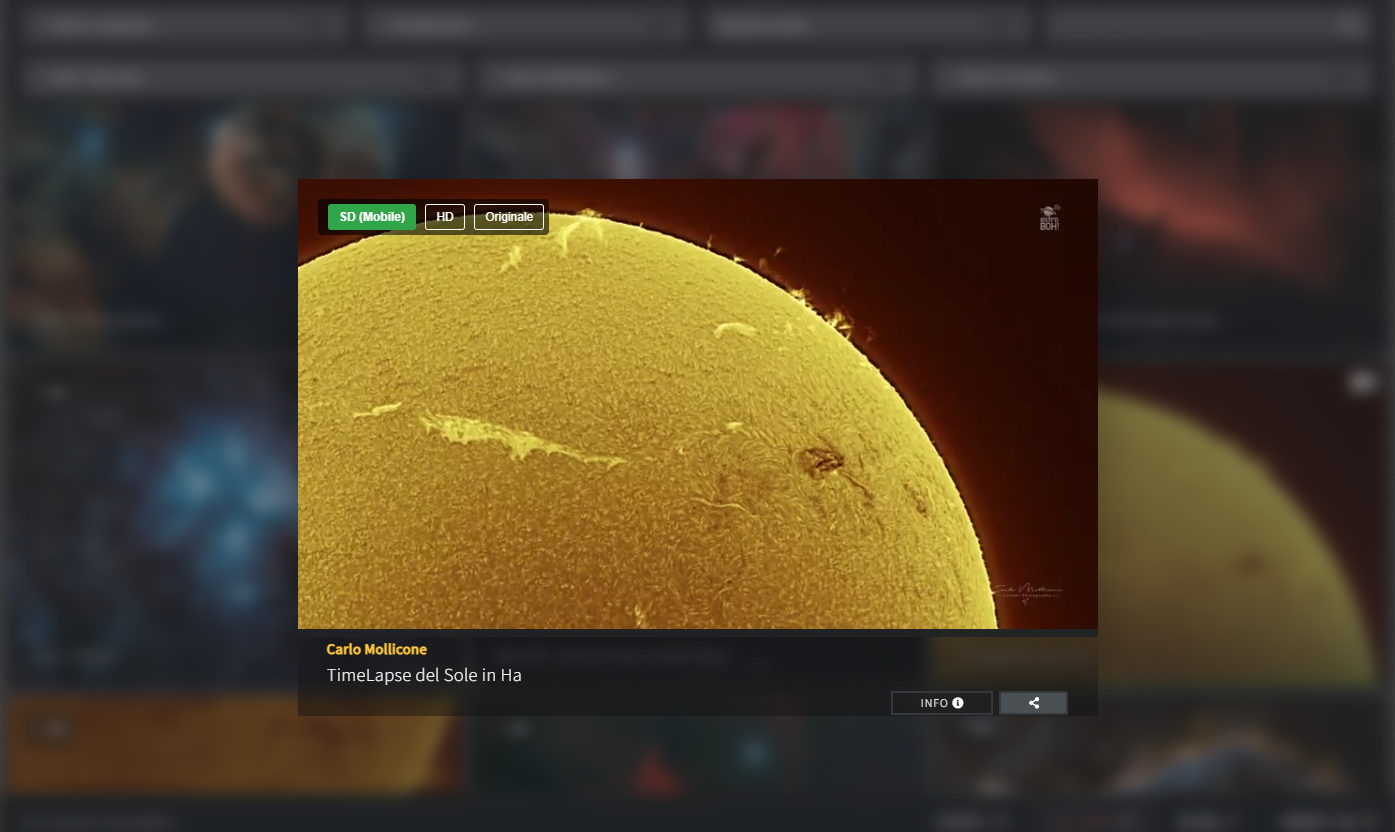Open the first filter dropdown in the top row

[x=182, y=26]
